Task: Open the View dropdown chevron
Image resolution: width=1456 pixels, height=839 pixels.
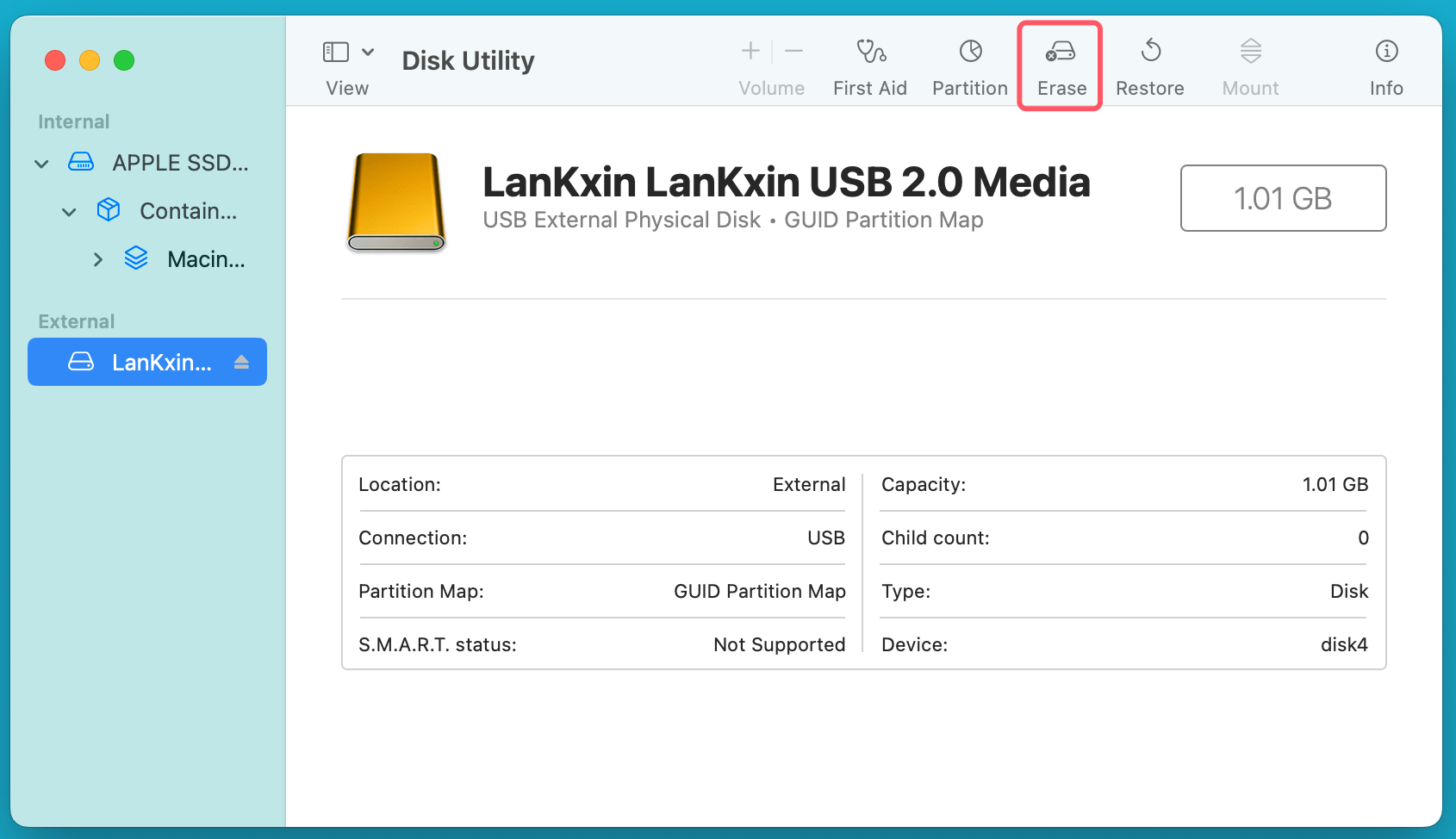Action: tap(368, 52)
